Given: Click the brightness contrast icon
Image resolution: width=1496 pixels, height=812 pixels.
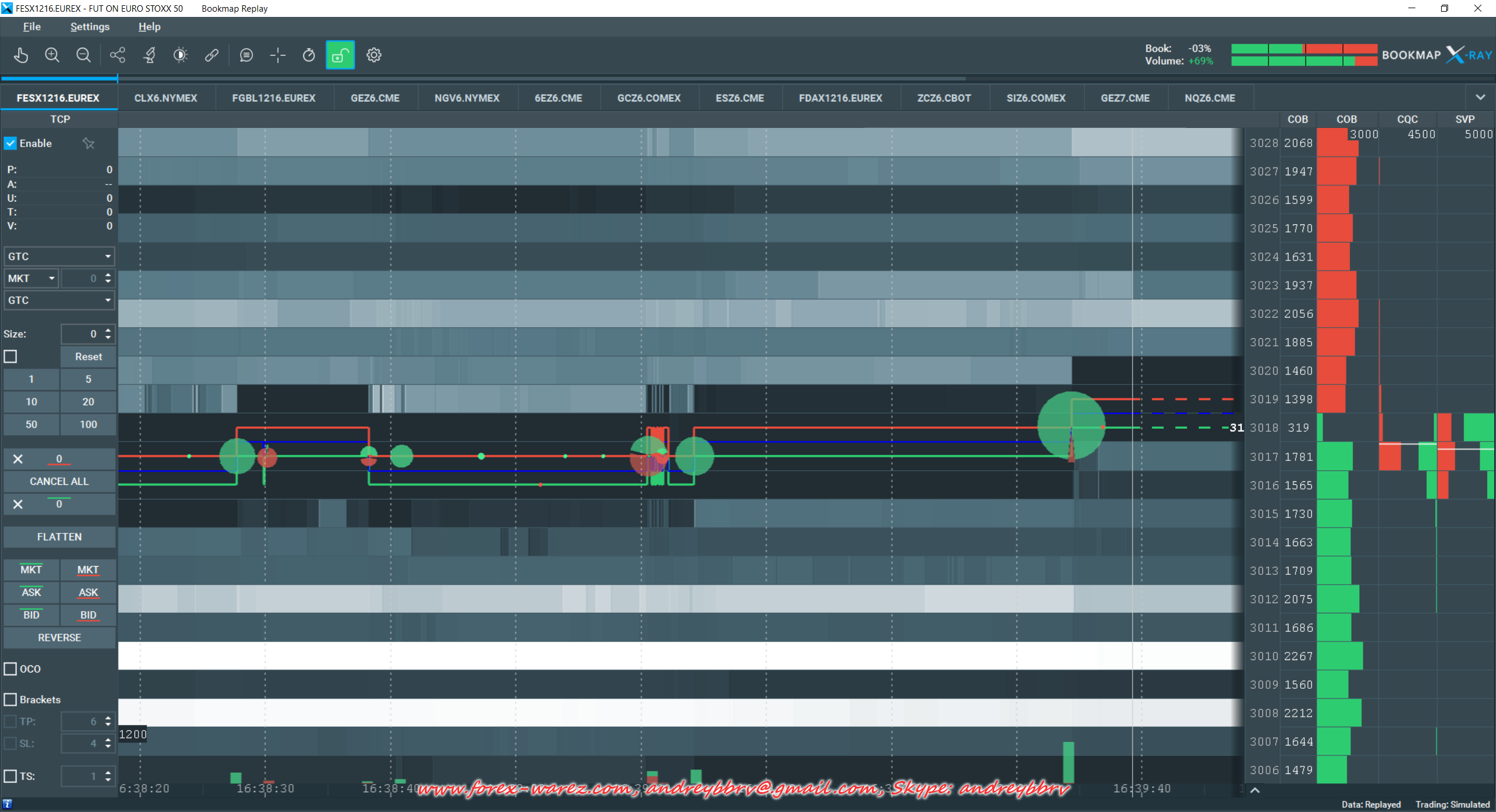Looking at the screenshot, I should pos(181,55).
